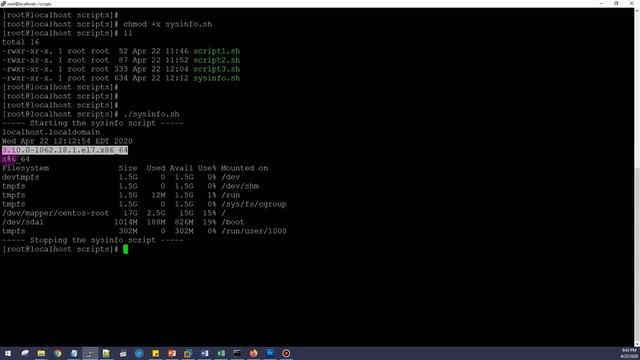Open File Explorer from the taskbar
The image size is (640, 360).
[x=41, y=353]
